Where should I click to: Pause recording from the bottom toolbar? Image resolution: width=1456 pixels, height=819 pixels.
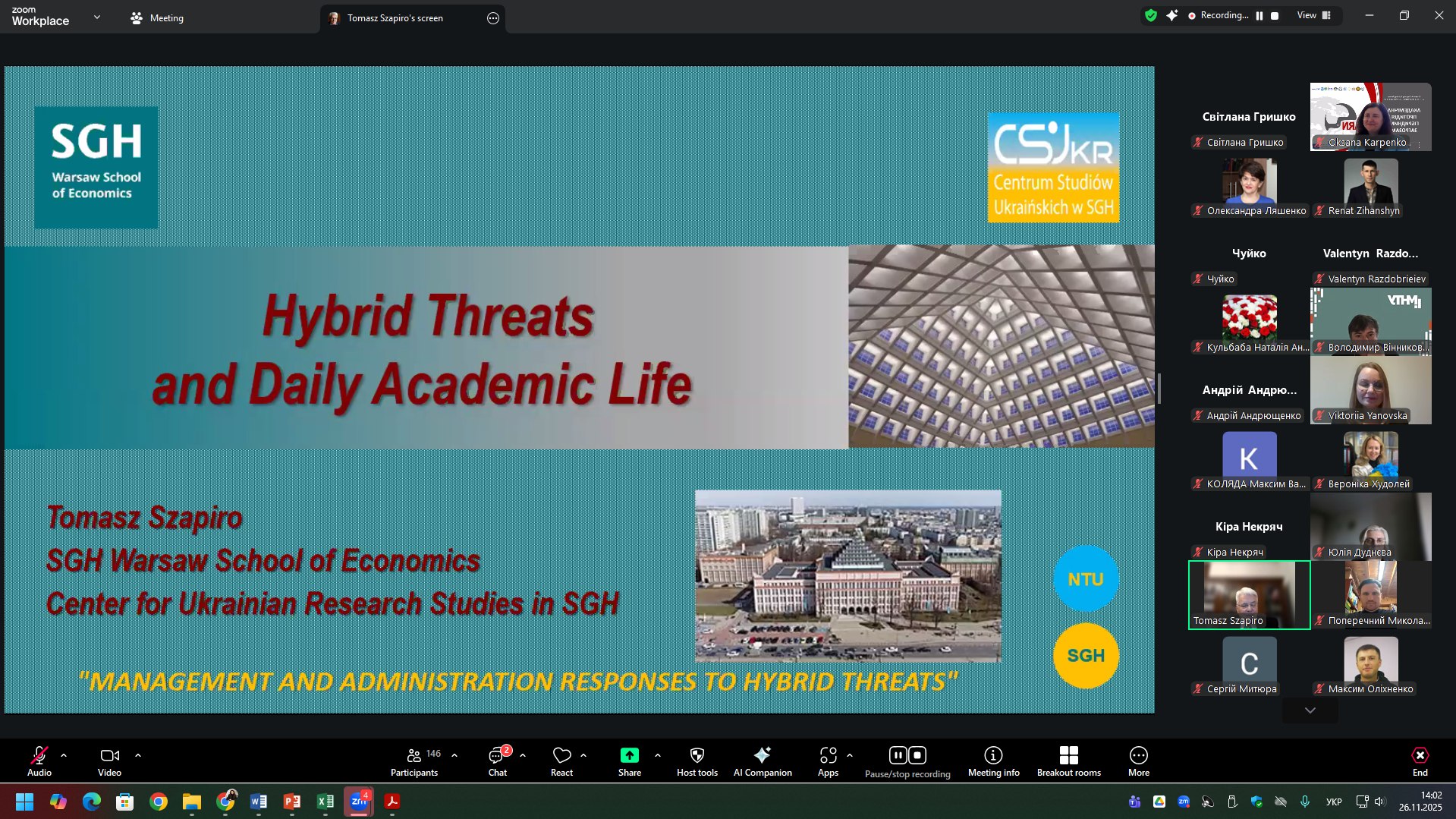898,755
